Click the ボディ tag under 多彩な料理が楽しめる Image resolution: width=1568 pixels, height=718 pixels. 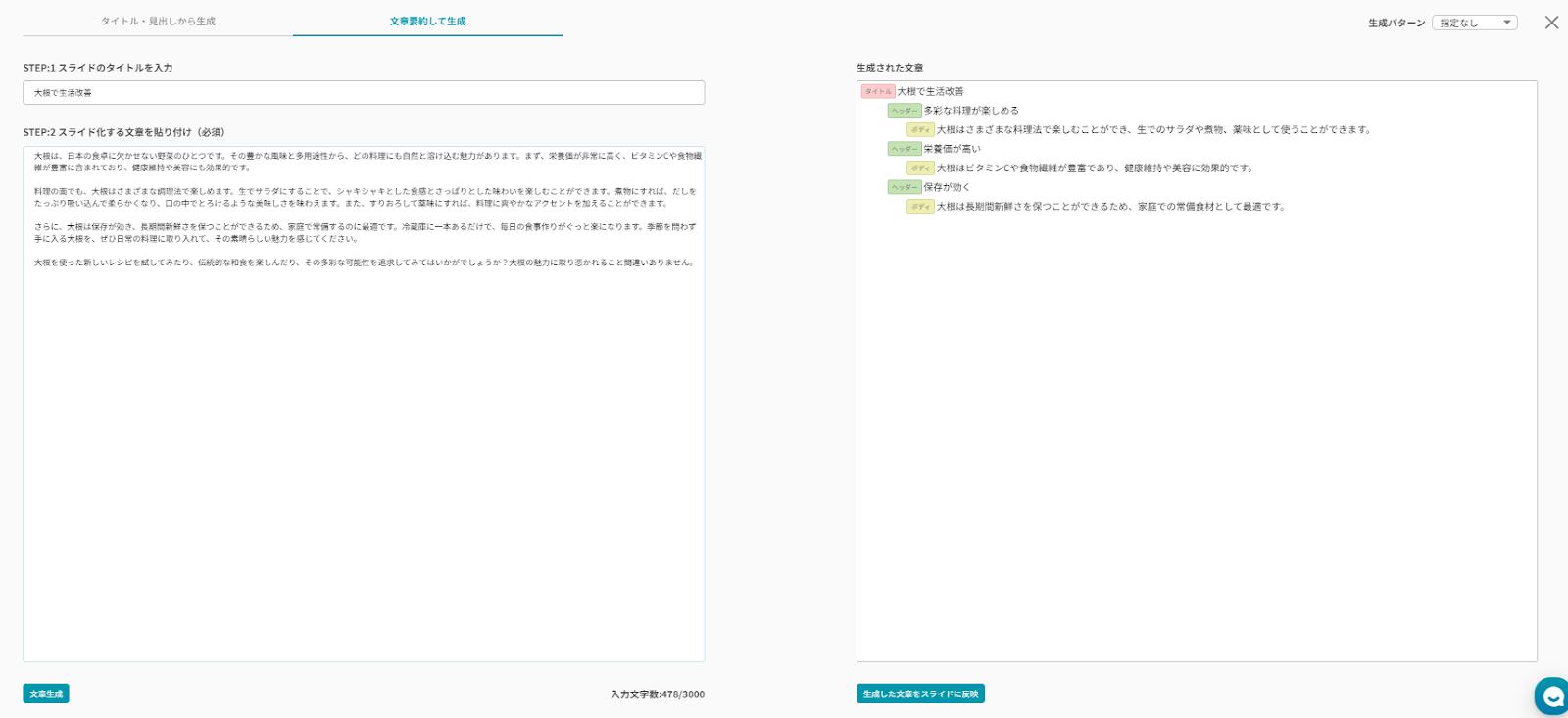[919, 129]
